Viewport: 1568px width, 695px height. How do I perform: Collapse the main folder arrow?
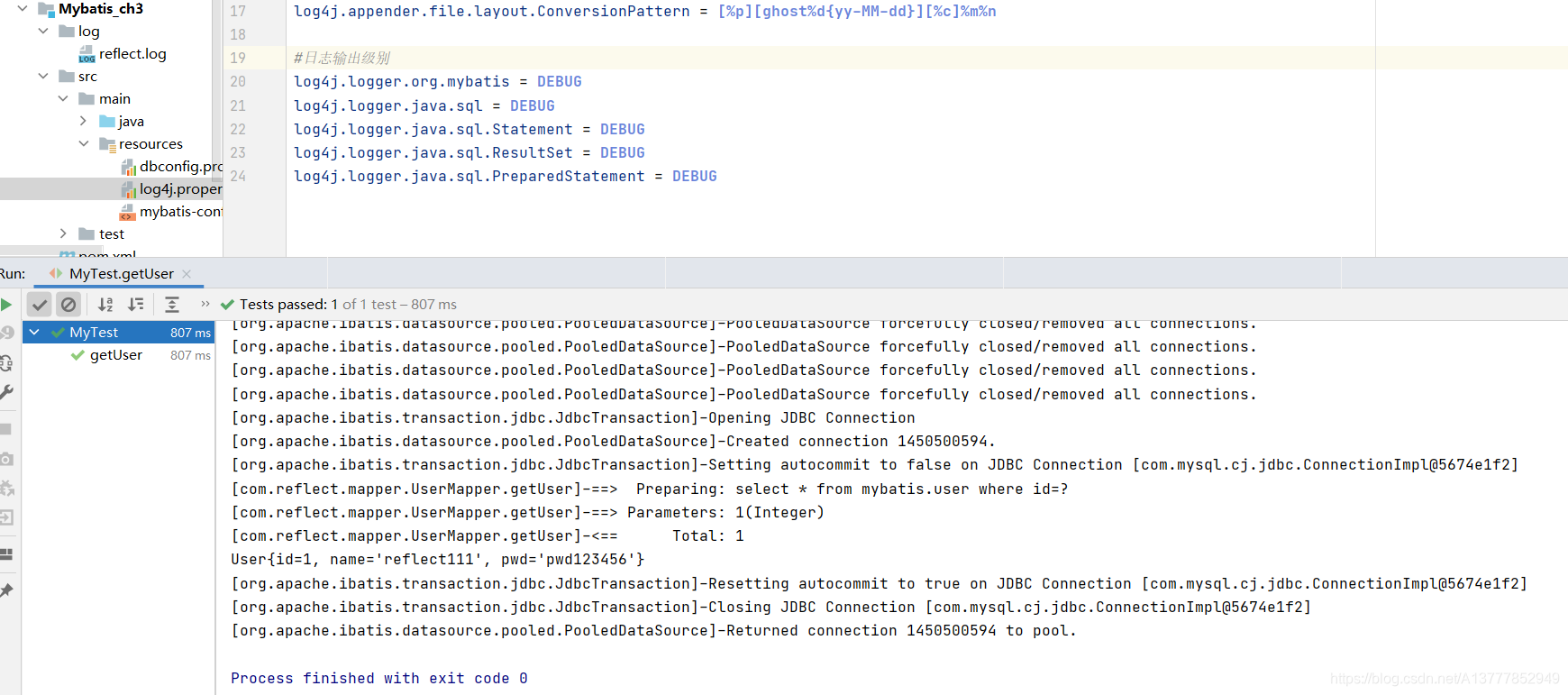coord(63,98)
